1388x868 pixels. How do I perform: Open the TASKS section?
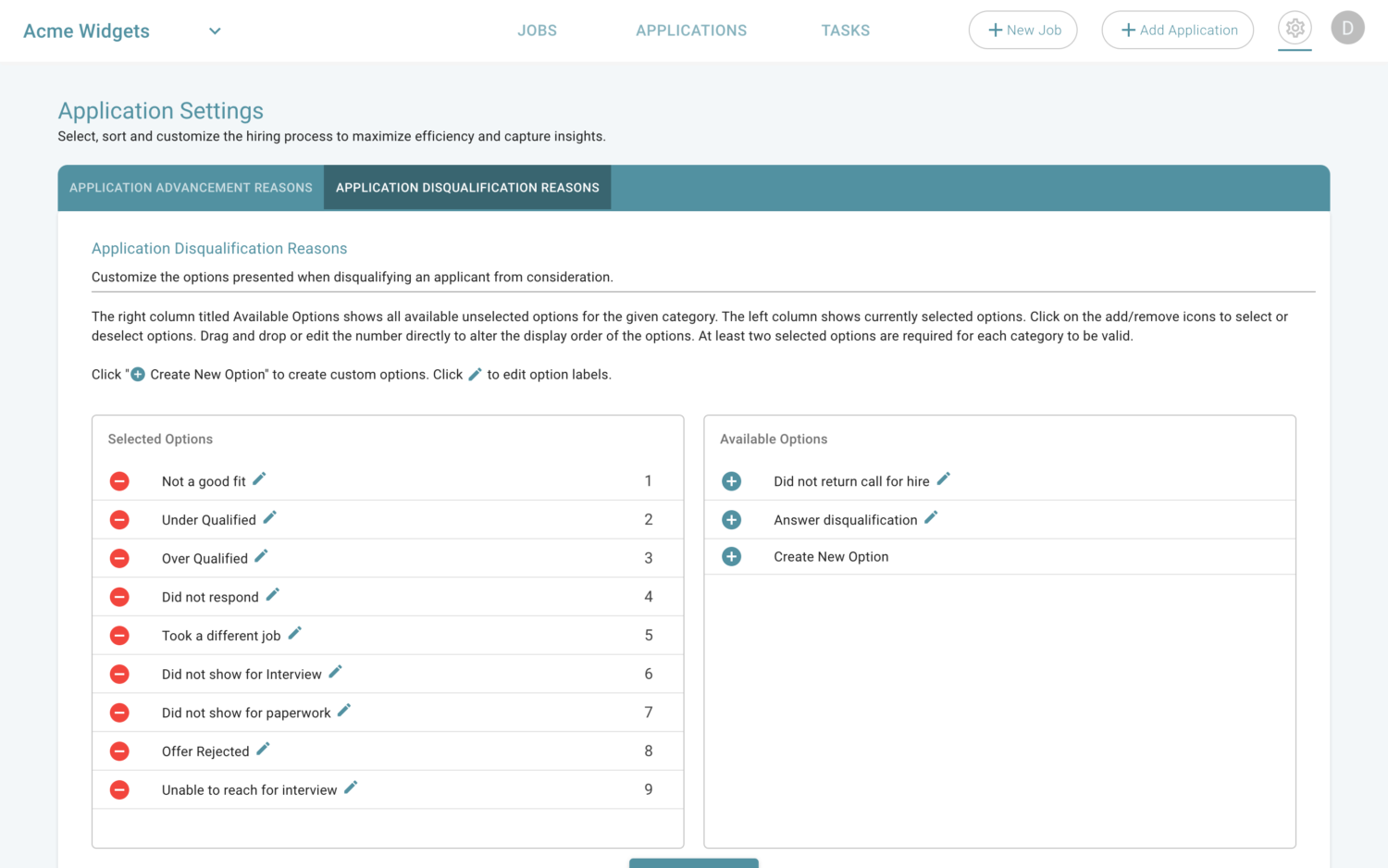[x=845, y=30]
